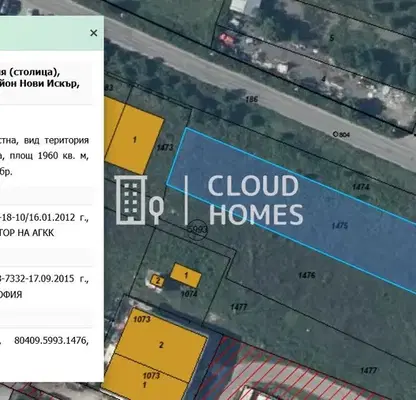Select small orange building 2 in parcel 1074
Image resolution: width=416 pixels, height=400 pixels.
158,281
